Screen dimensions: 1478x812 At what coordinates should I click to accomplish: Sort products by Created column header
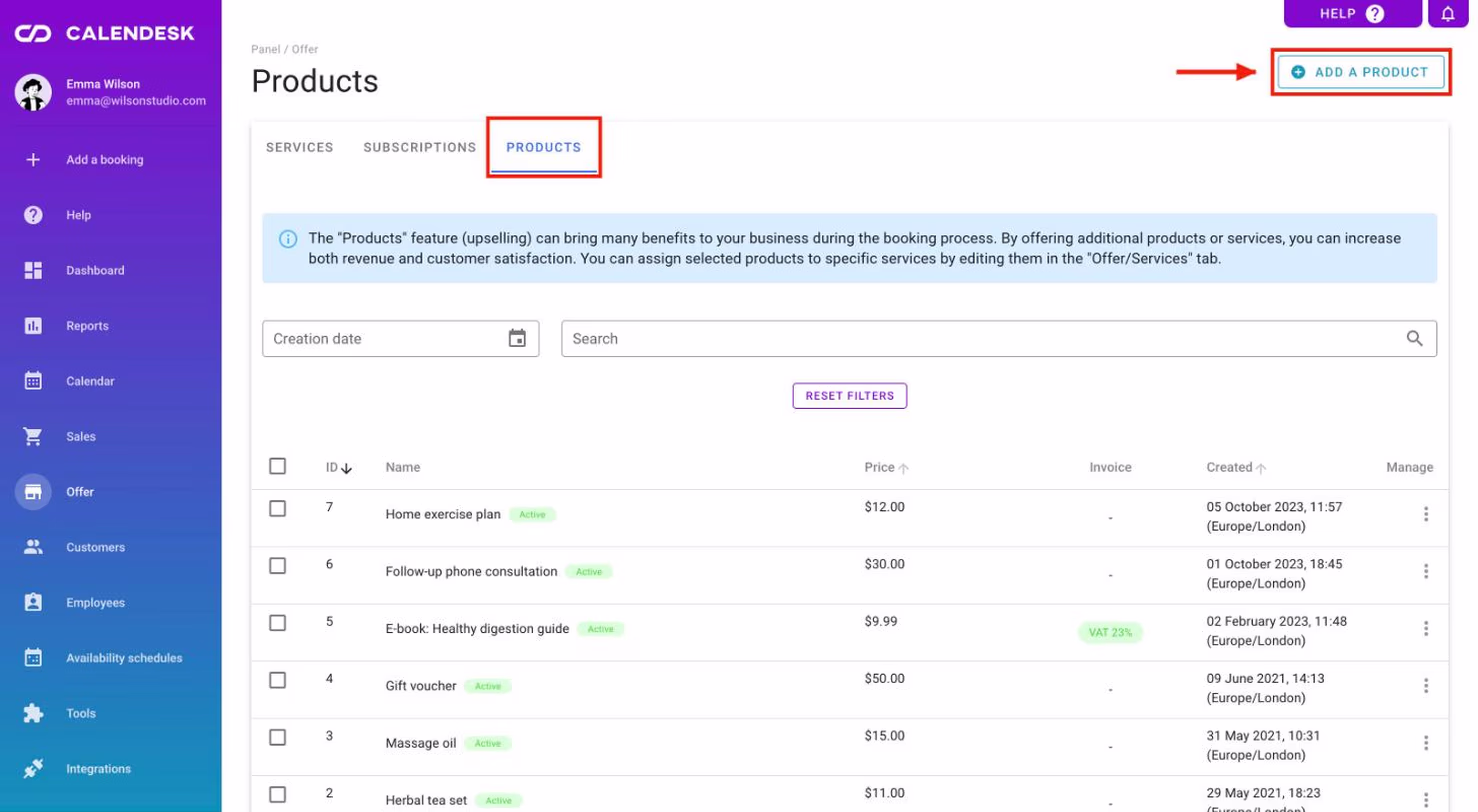tap(1237, 467)
